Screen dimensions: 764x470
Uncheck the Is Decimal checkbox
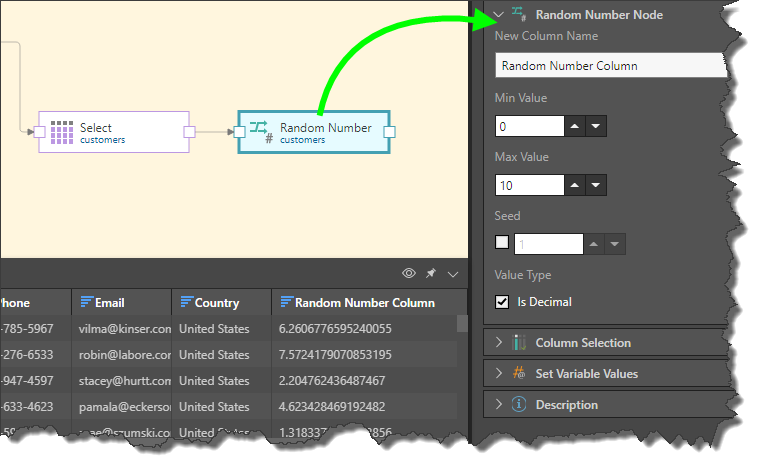click(x=502, y=302)
